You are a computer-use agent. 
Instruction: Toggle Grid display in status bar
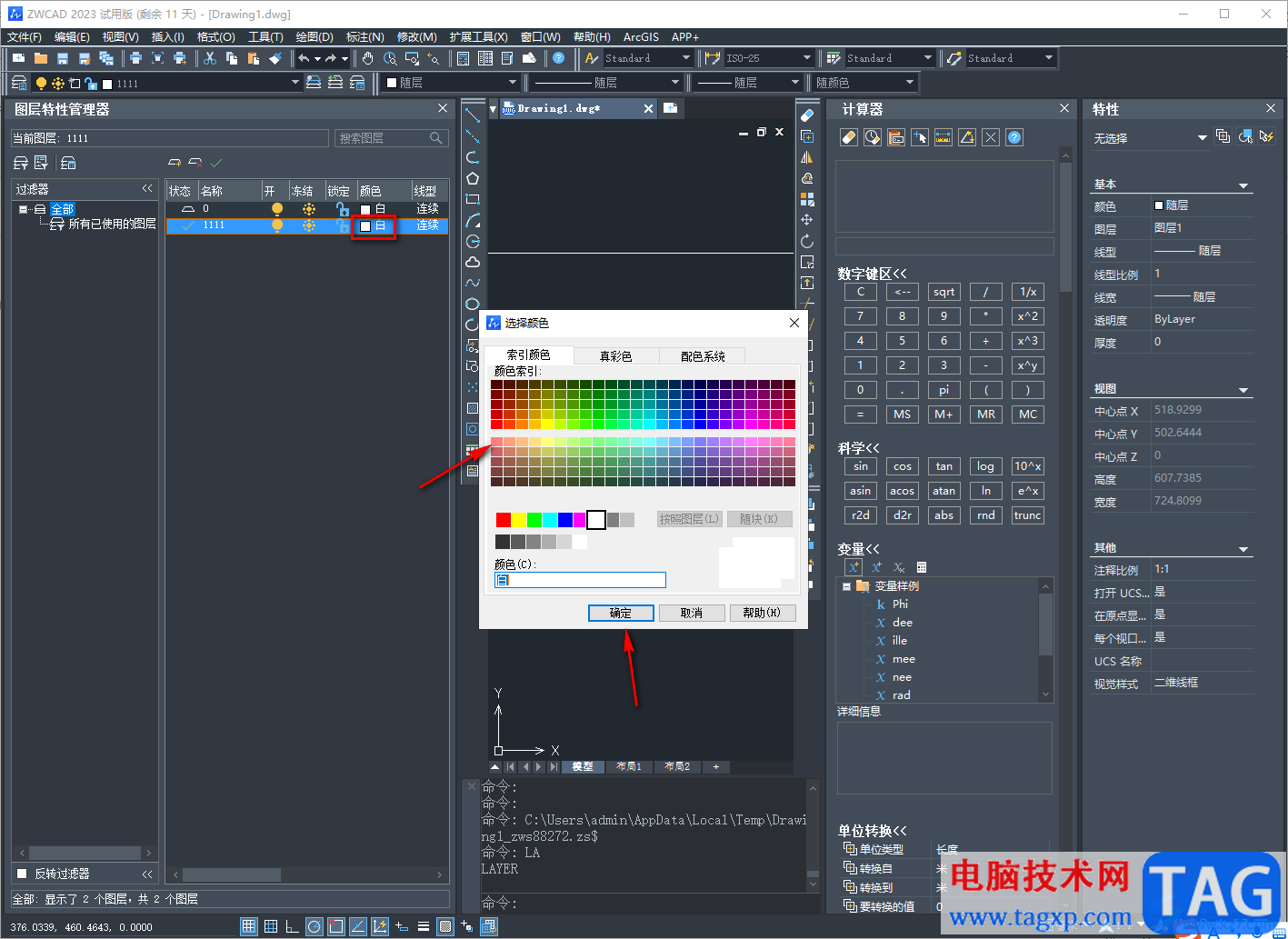pyautogui.click(x=270, y=926)
